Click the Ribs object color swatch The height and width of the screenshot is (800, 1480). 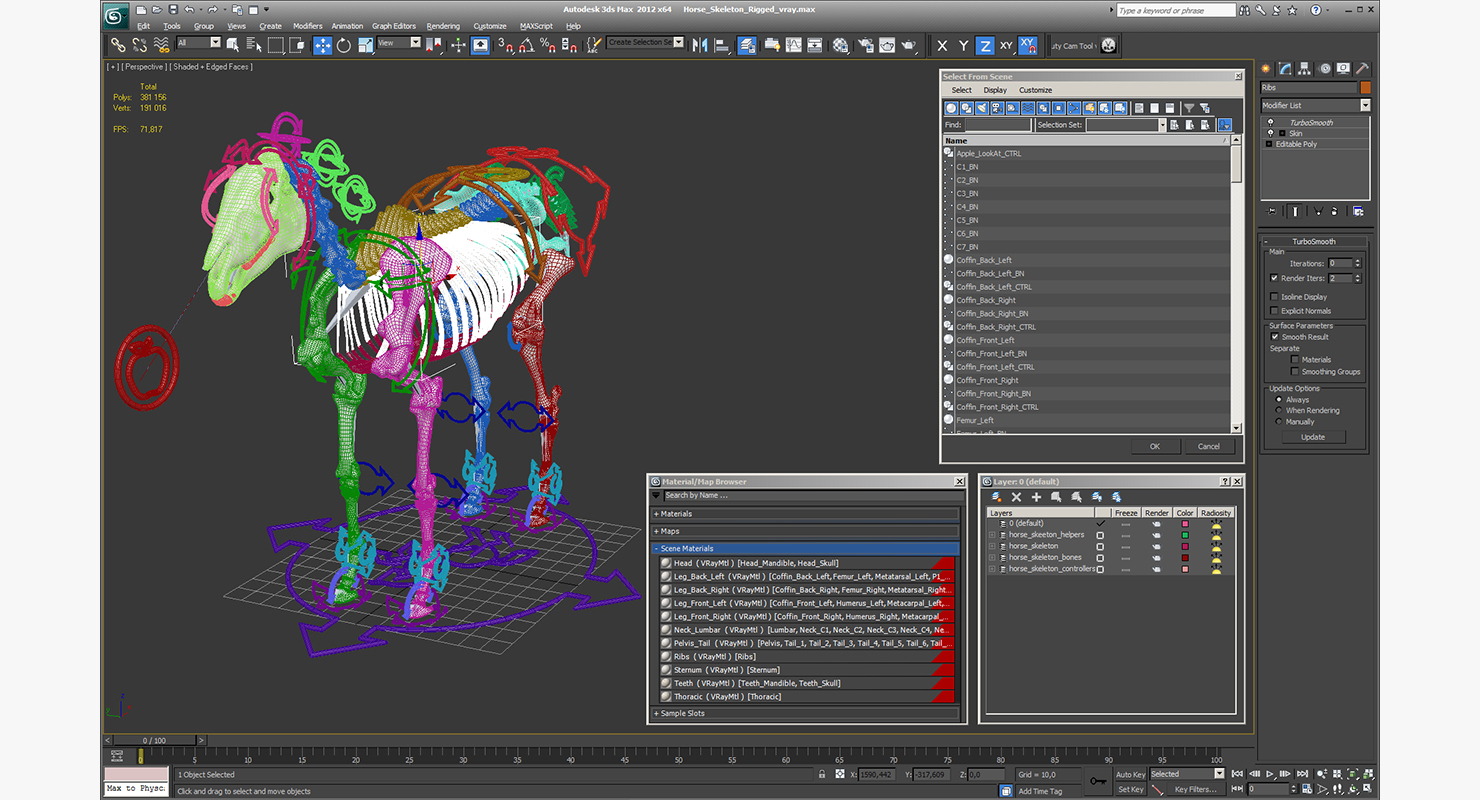[x=1365, y=87]
